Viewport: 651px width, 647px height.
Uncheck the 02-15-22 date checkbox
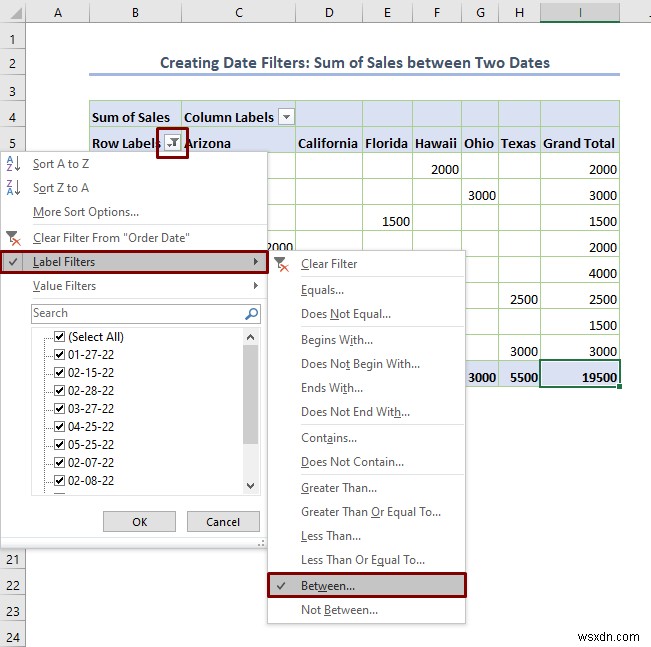59,373
